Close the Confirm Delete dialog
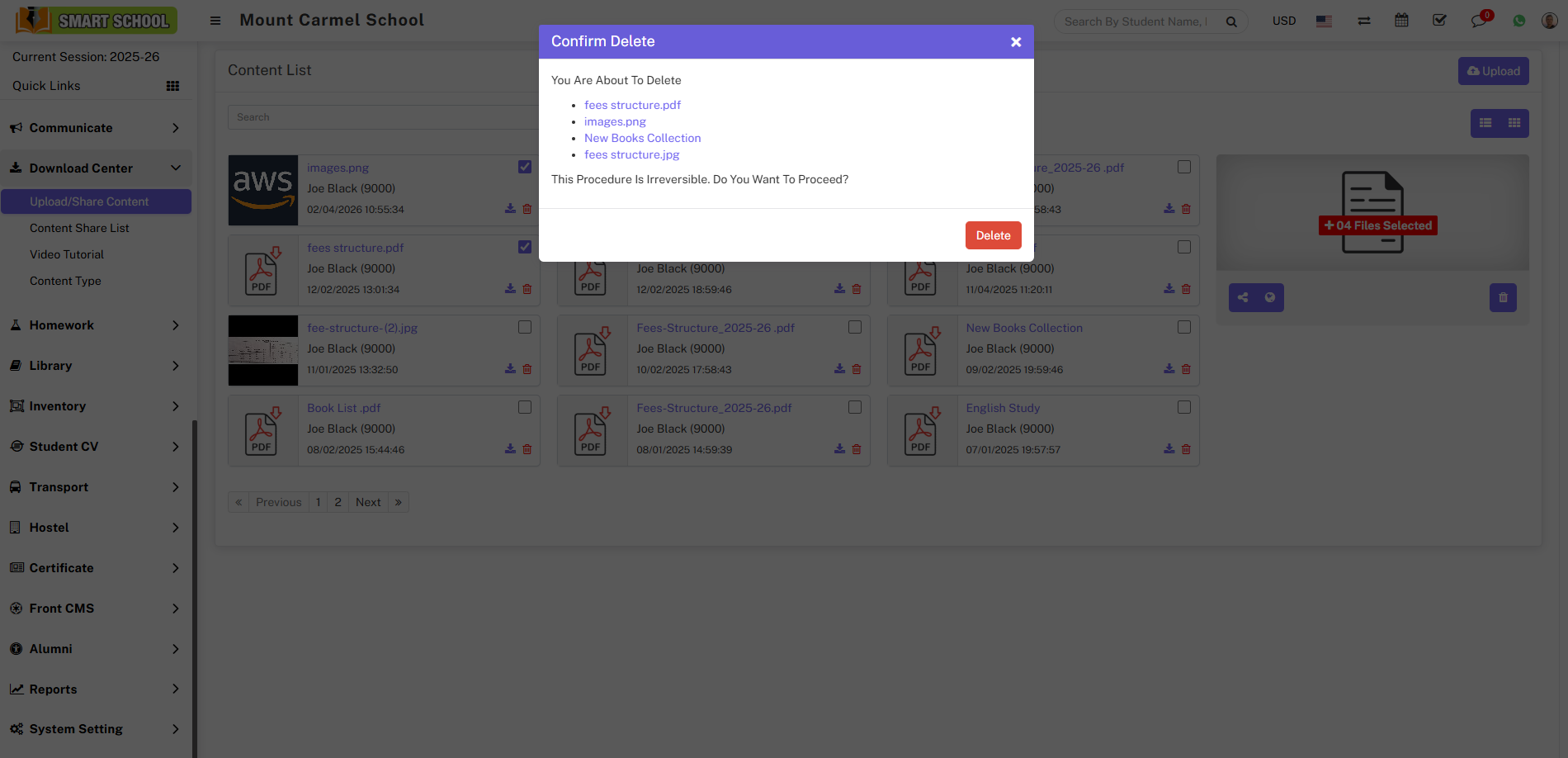This screenshot has width=1568, height=758. pos(1016,42)
